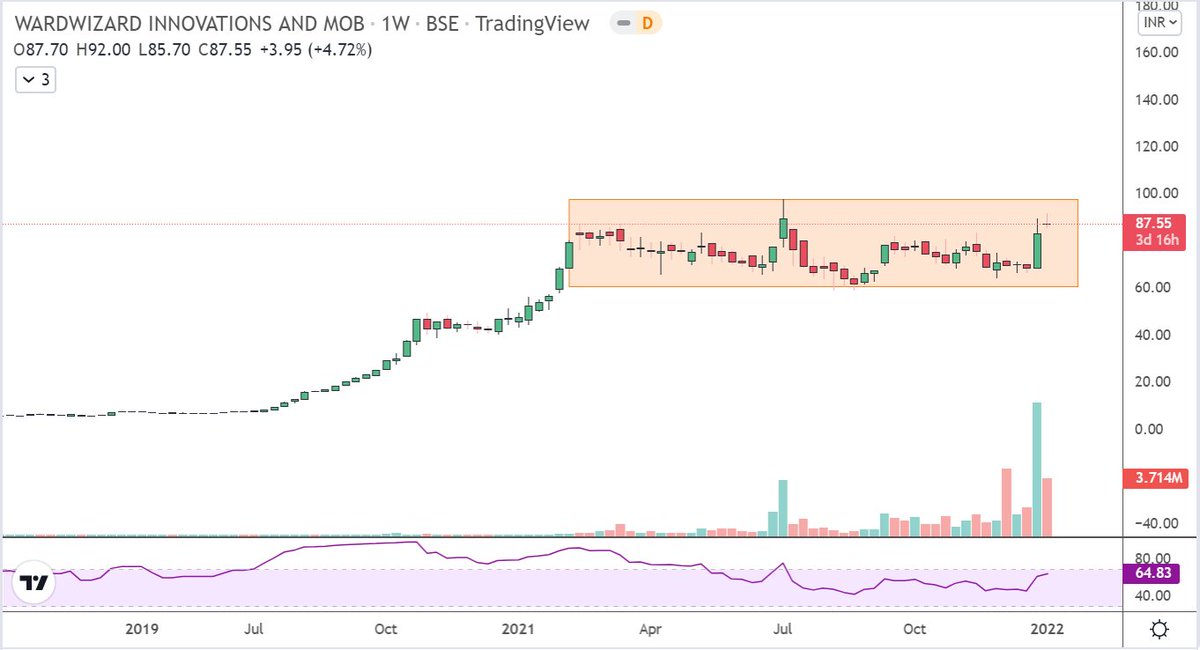Select the latest large green weekly candle

point(1038,250)
